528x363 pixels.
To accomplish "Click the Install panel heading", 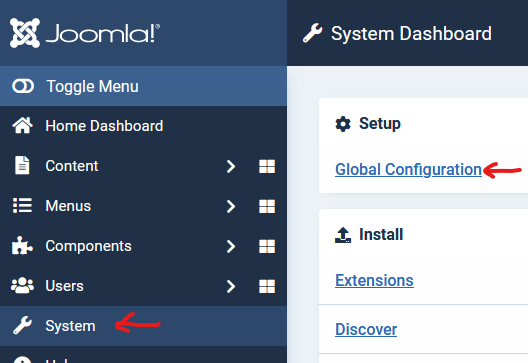I will [381, 234].
